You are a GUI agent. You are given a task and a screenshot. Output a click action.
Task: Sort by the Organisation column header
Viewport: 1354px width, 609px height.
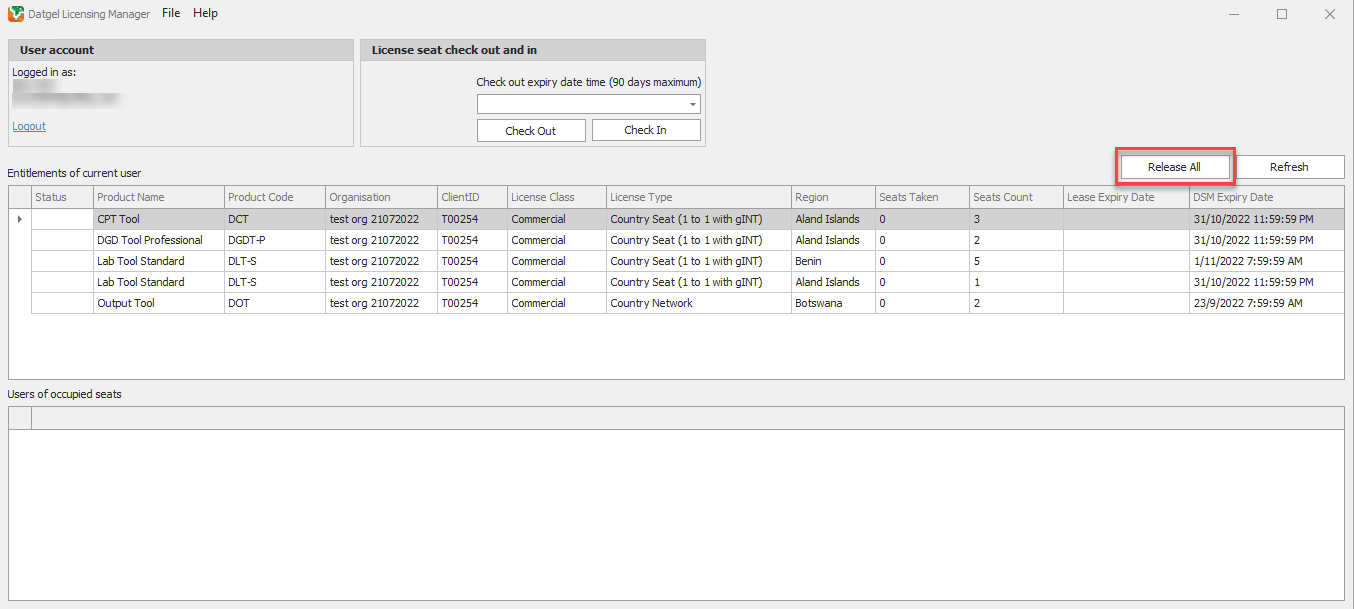point(381,197)
